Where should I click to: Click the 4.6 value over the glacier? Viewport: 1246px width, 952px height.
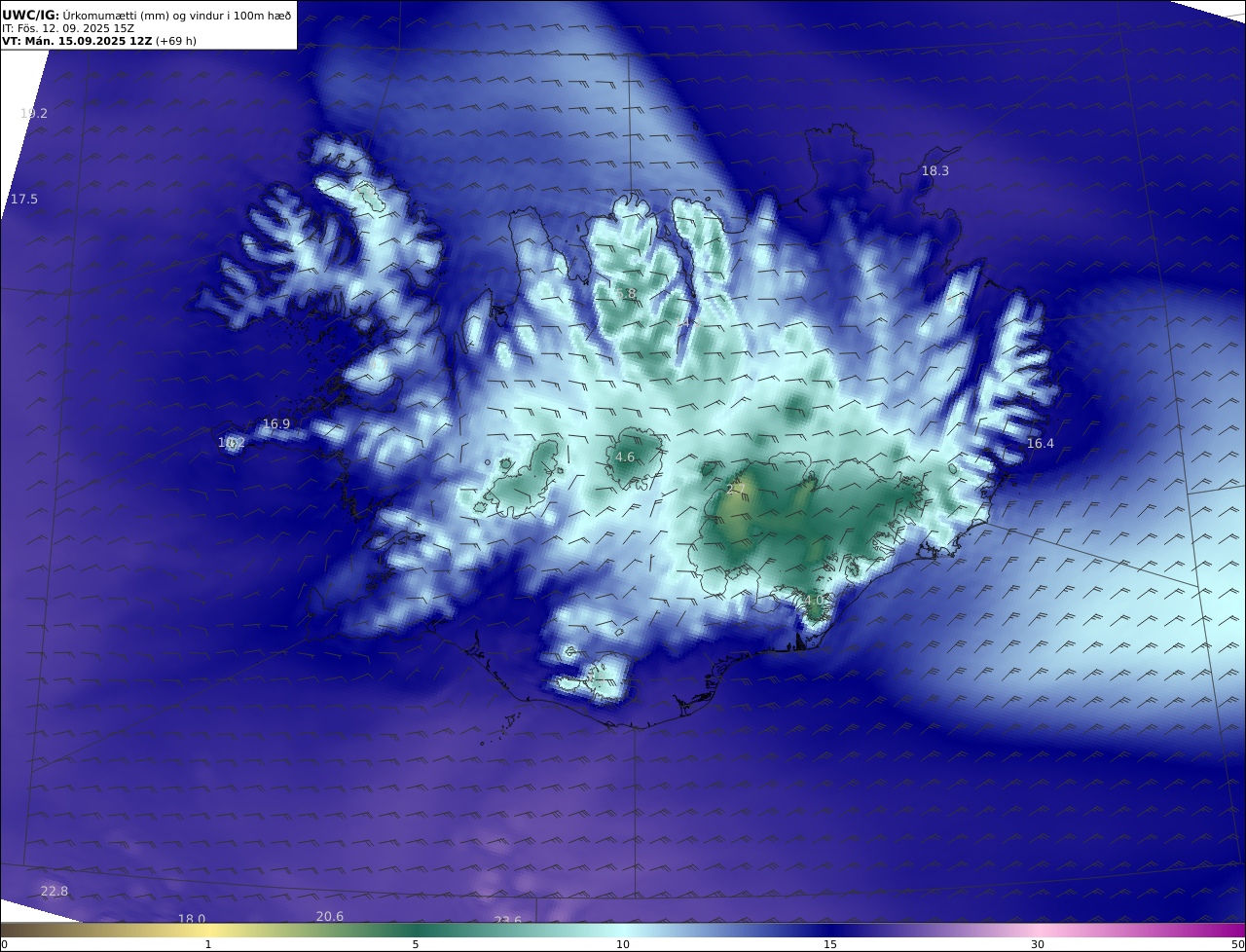(625, 458)
